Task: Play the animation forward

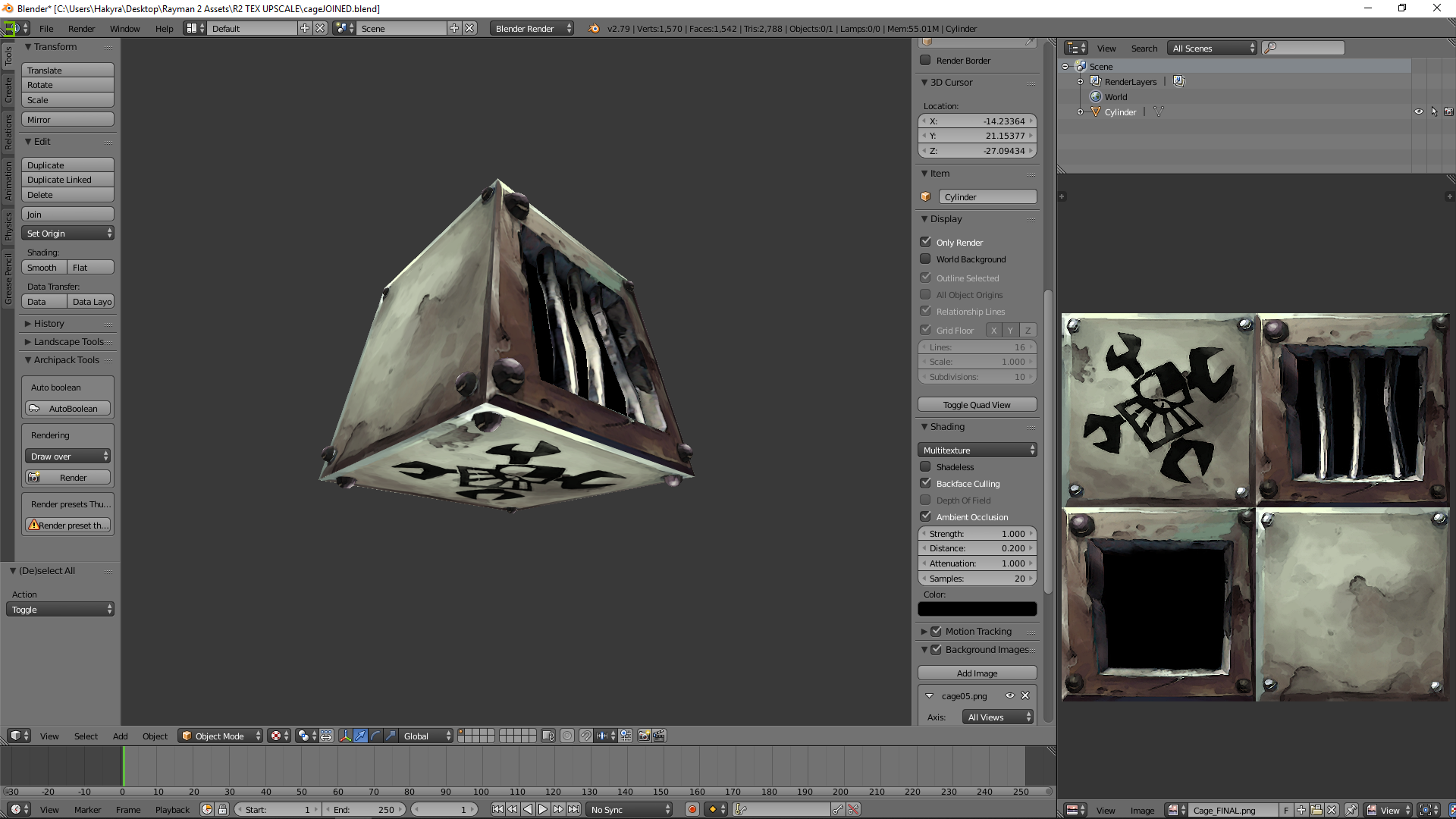Action: pos(543,809)
